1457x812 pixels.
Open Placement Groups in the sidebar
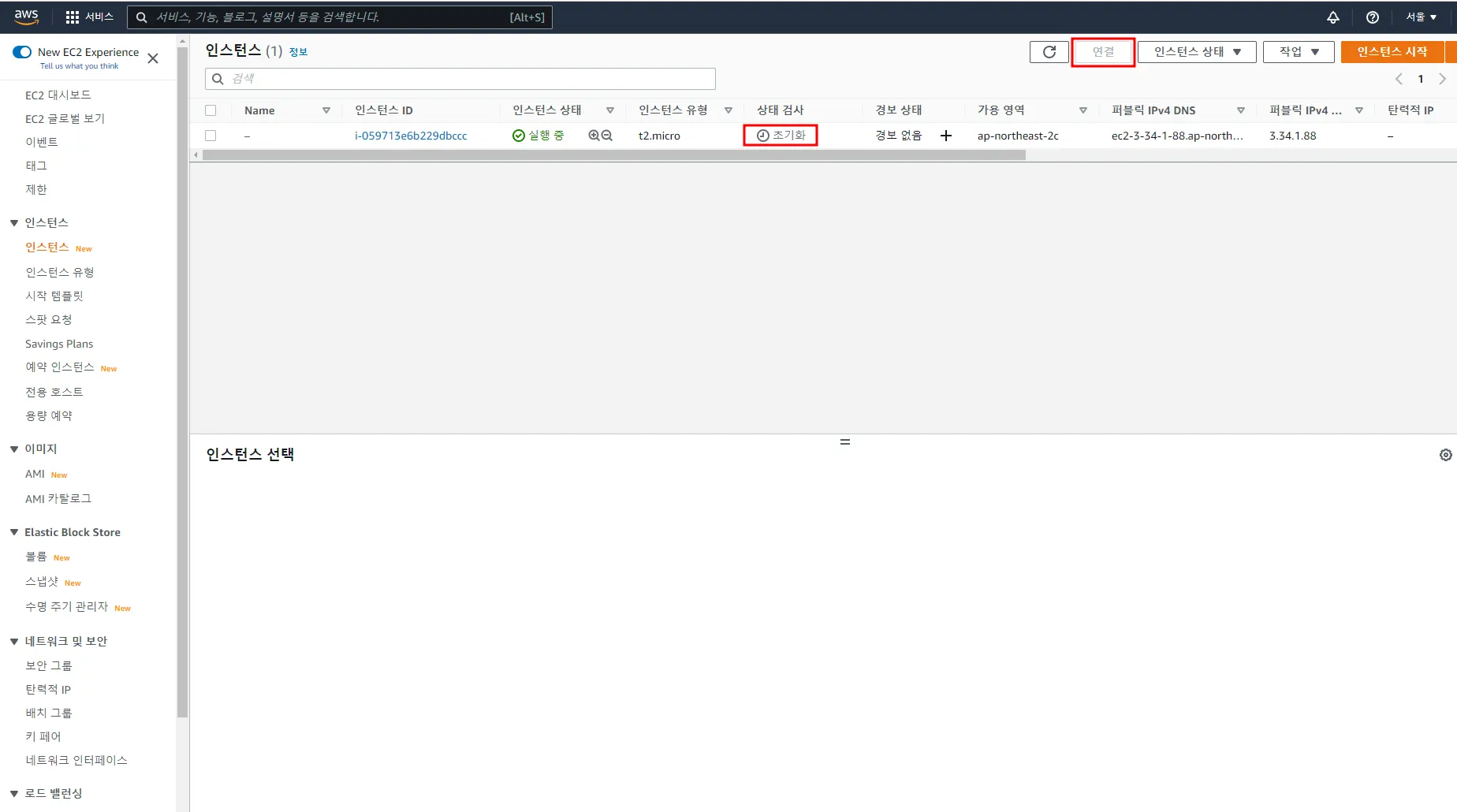coord(49,713)
